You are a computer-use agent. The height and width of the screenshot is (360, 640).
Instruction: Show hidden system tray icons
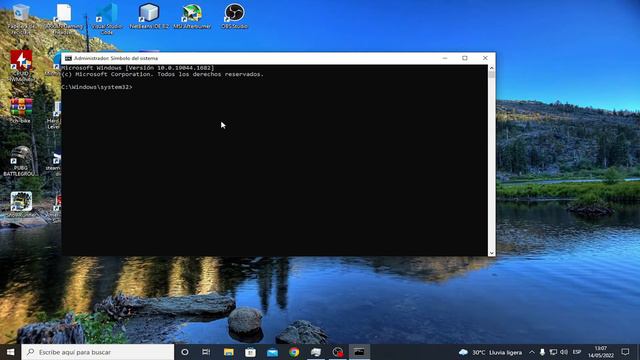click(x=532, y=352)
